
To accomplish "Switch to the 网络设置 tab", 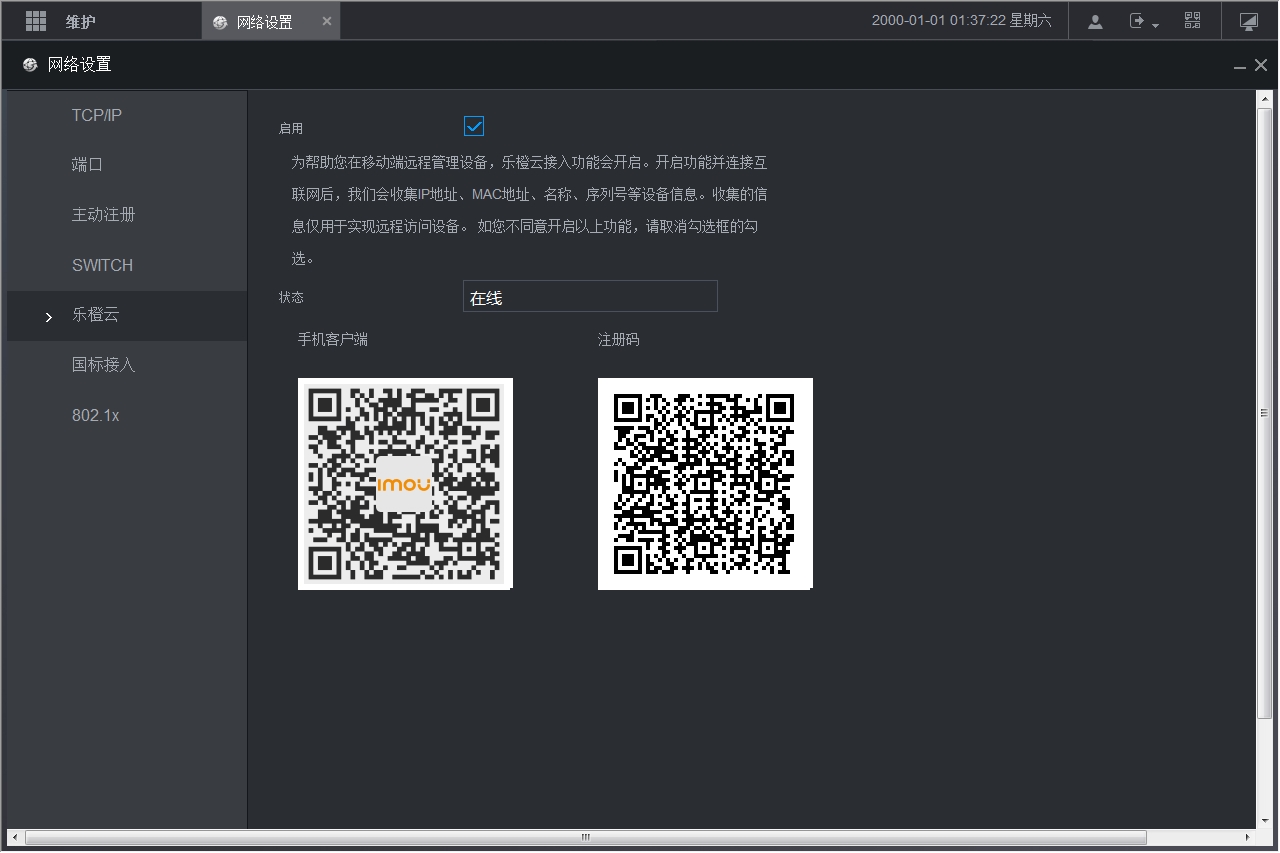I will point(264,22).
